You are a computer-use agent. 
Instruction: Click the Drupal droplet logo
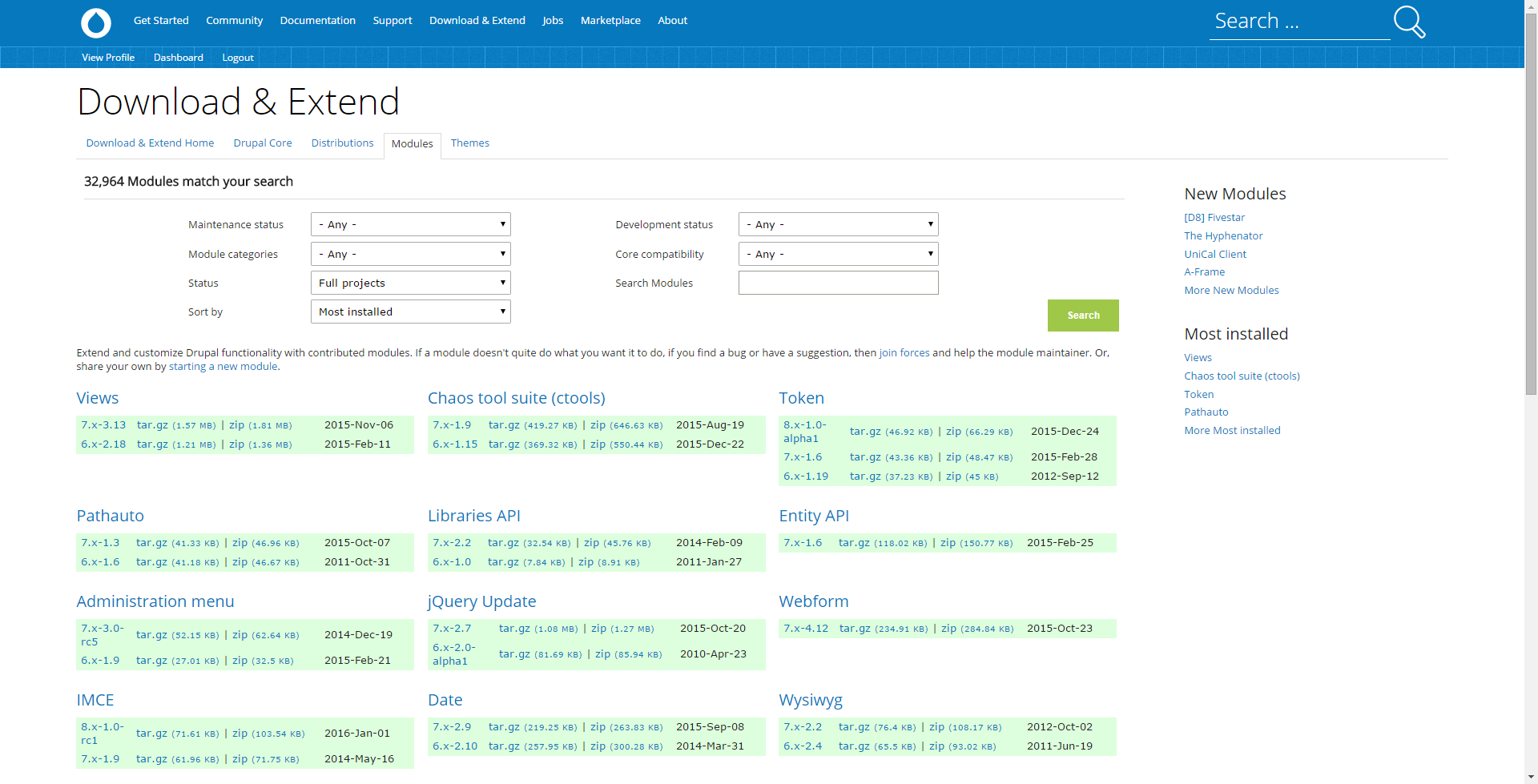point(95,23)
